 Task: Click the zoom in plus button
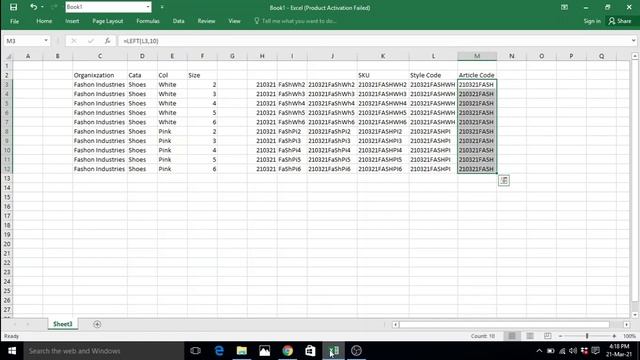click(614, 336)
